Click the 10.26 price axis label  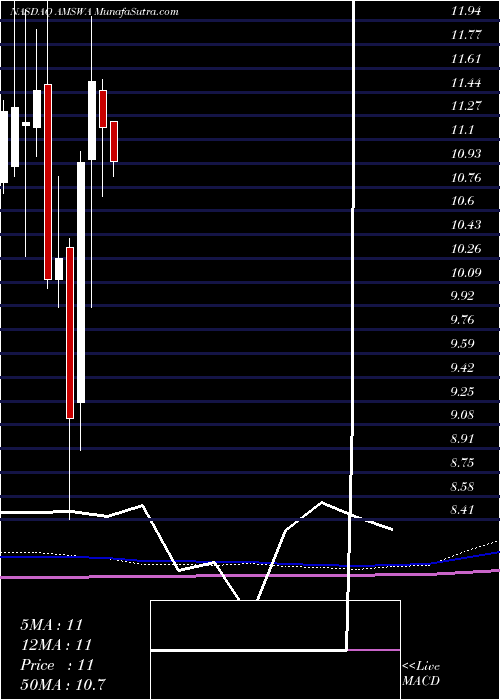click(466, 249)
